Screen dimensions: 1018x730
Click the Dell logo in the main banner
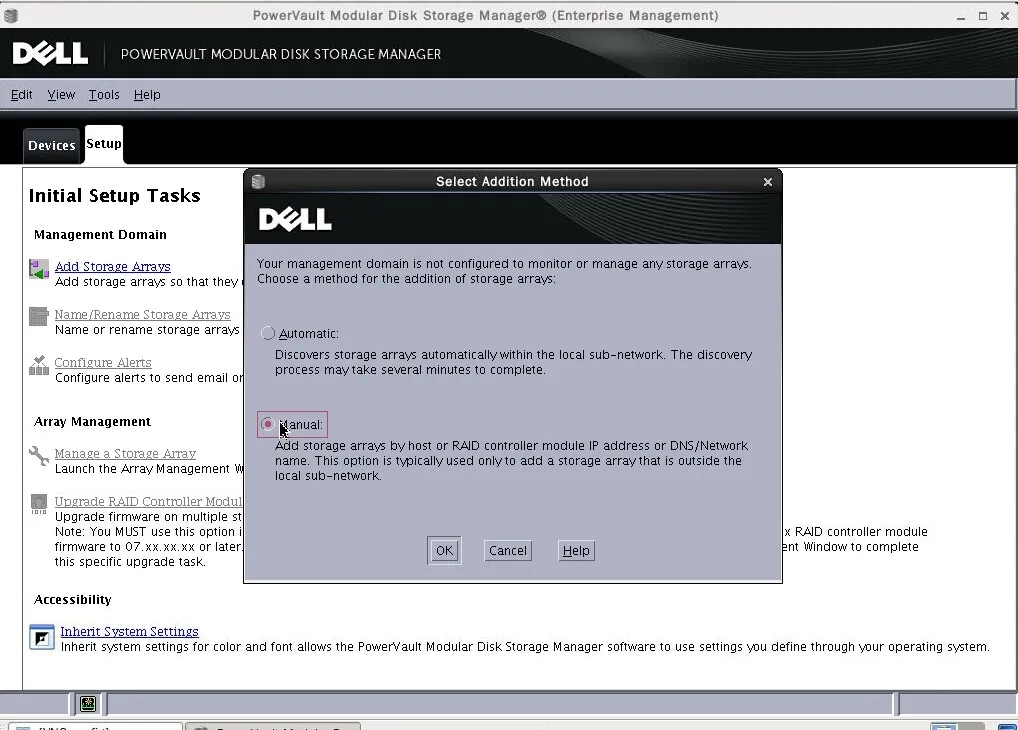(x=51, y=53)
